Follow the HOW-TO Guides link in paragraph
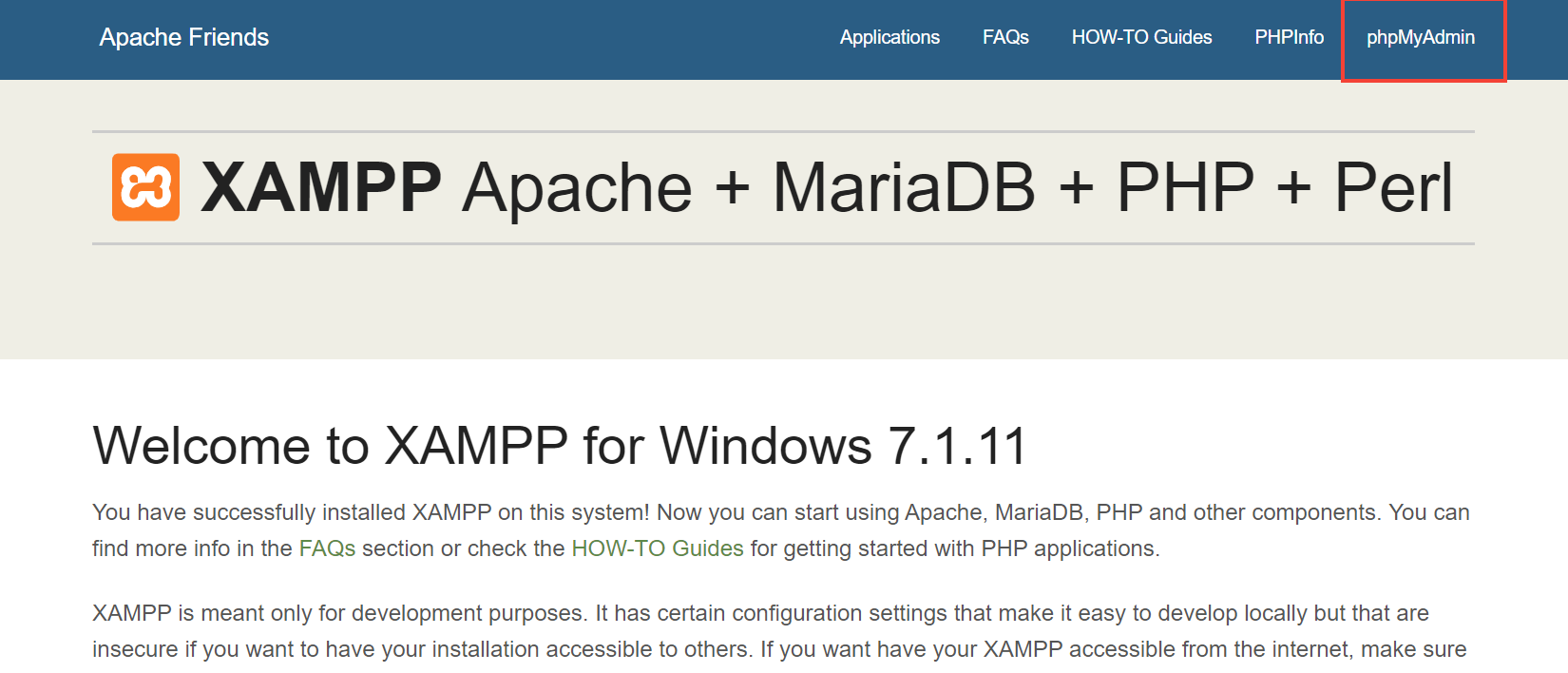The image size is (1568, 673). [658, 548]
